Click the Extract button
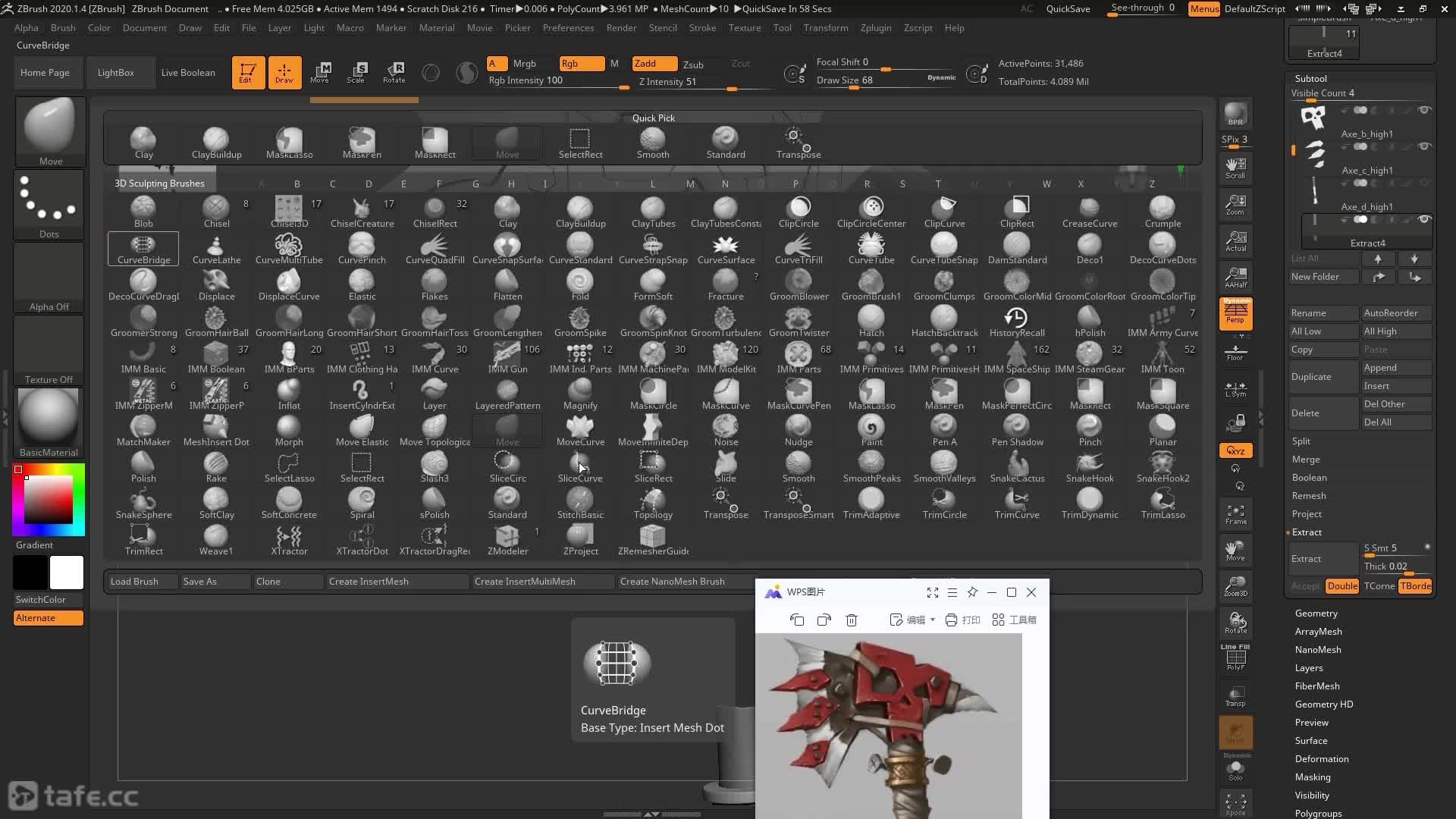The width and height of the screenshot is (1456, 819). [x=1323, y=558]
